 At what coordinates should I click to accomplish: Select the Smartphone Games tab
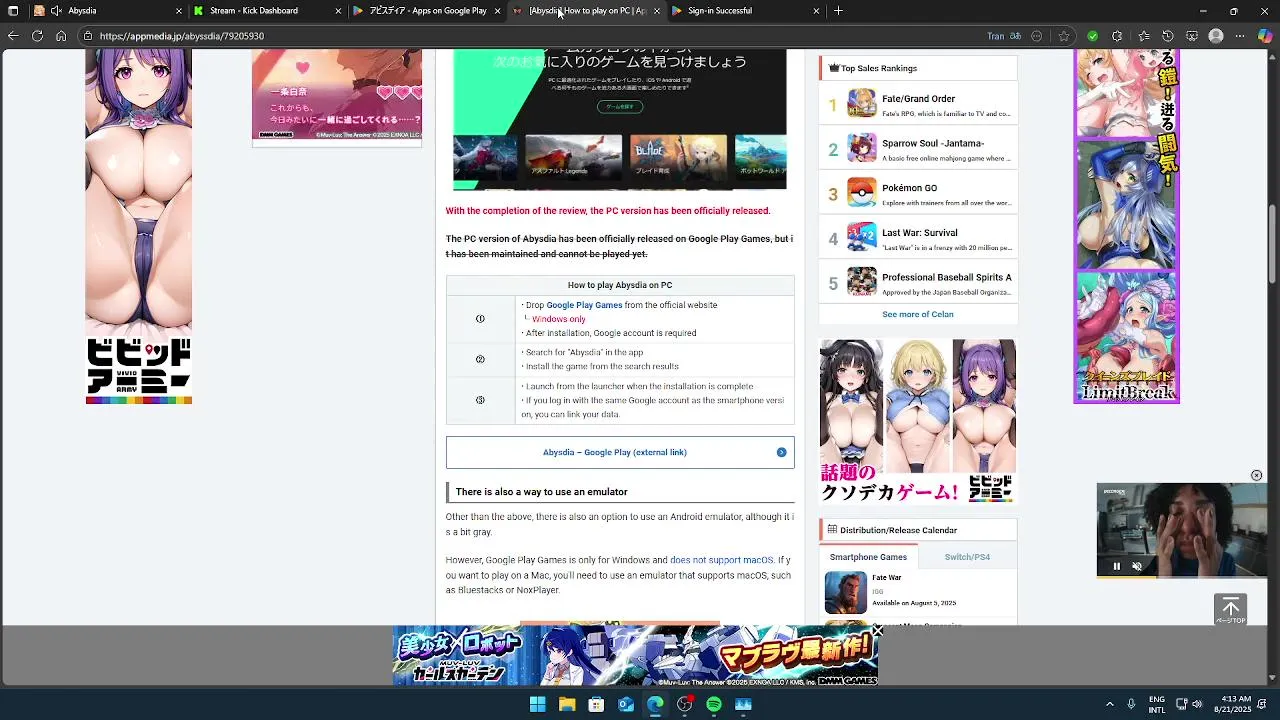click(868, 557)
